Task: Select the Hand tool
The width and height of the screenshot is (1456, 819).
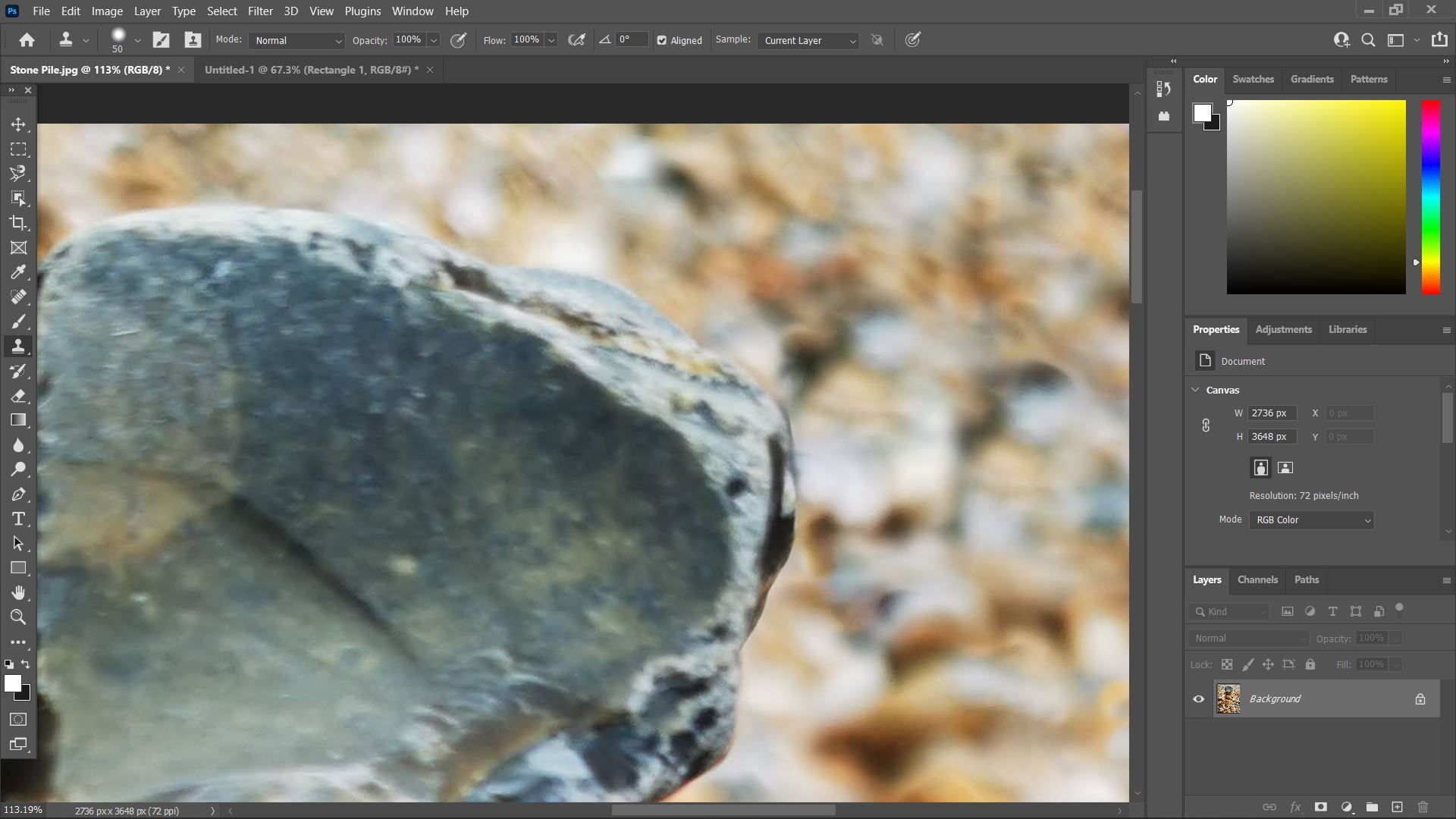Action: click(x=18, y=593)
